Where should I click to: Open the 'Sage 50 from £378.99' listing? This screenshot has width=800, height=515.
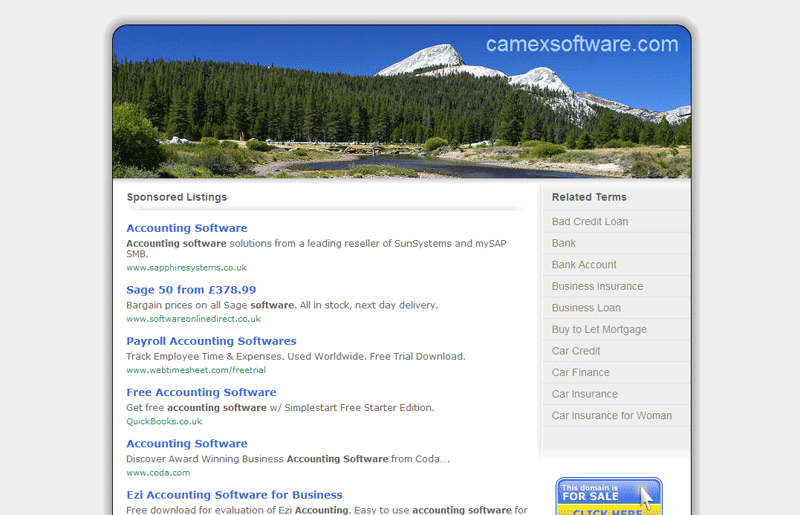click(191, 290)
